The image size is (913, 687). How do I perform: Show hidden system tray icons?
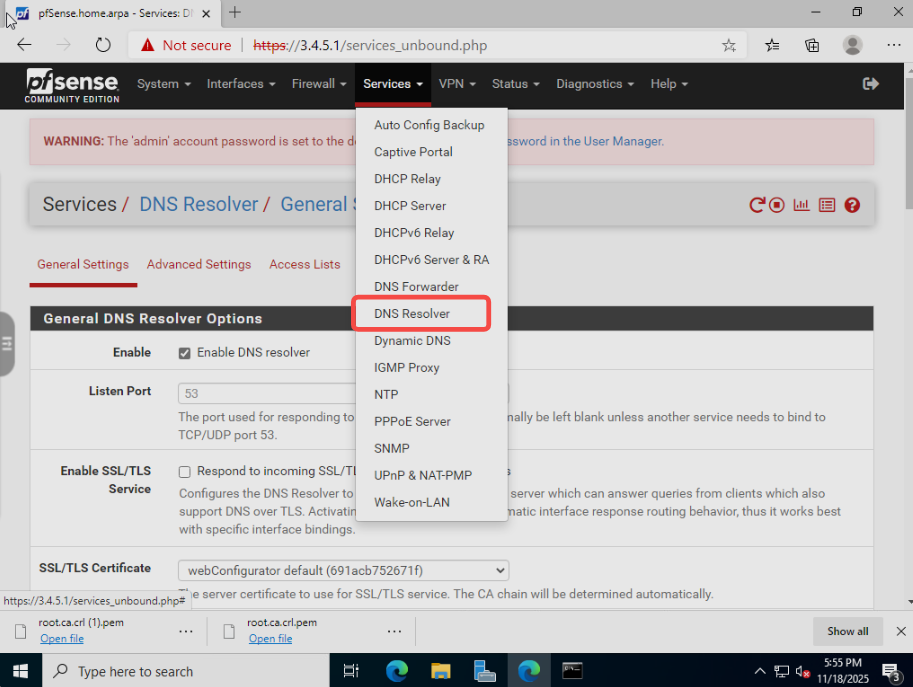pos(760,671)
